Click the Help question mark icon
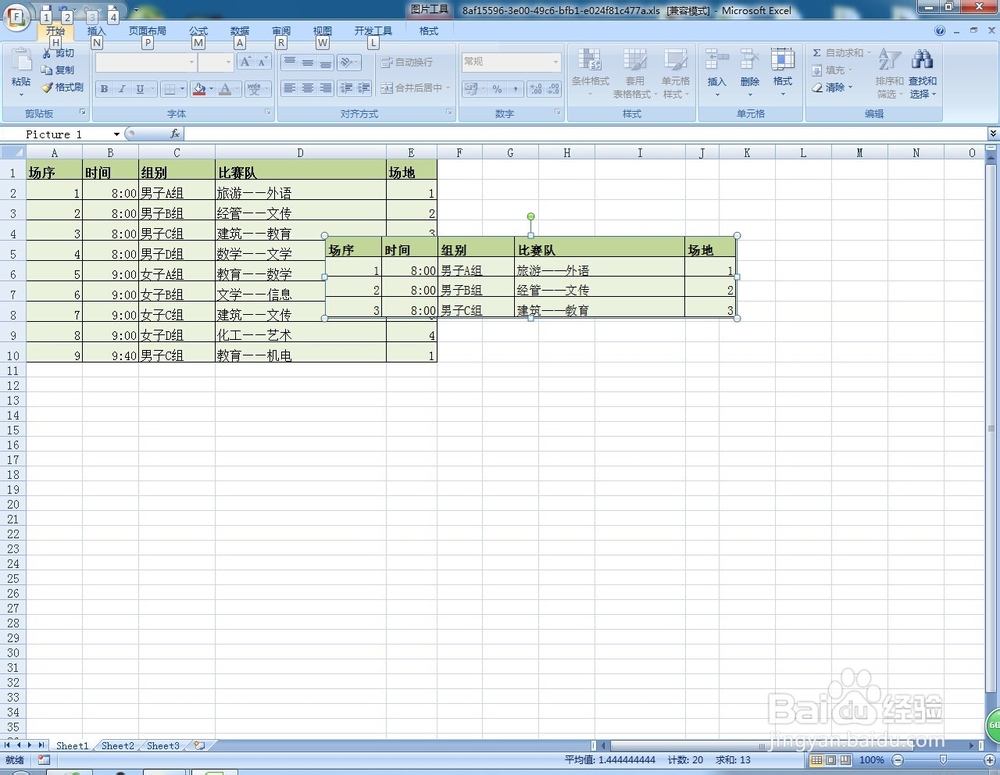The width and height of the screenshot is (1000, 775). click(x=939, y=31)
